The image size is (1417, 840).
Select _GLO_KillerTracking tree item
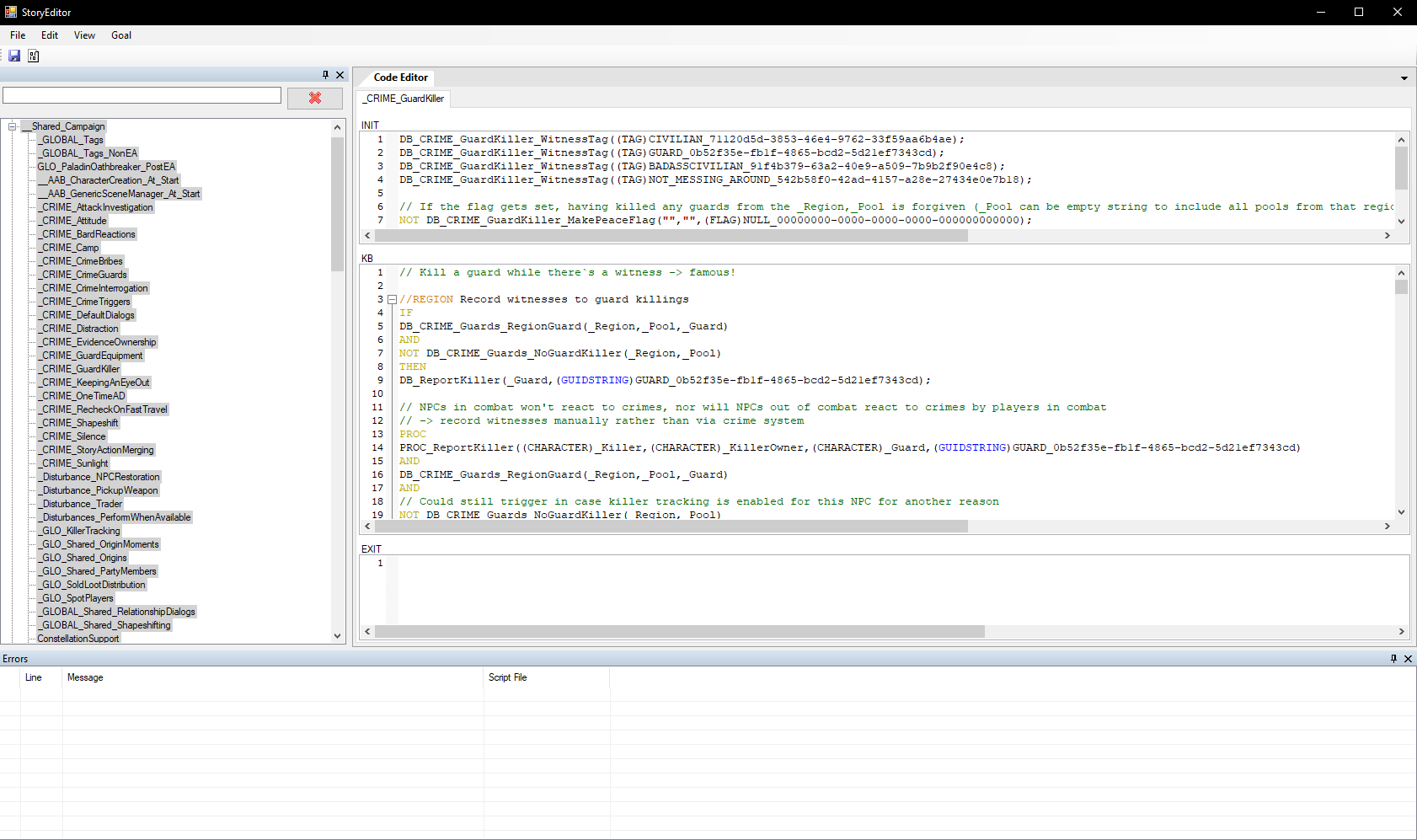point(79,531)
